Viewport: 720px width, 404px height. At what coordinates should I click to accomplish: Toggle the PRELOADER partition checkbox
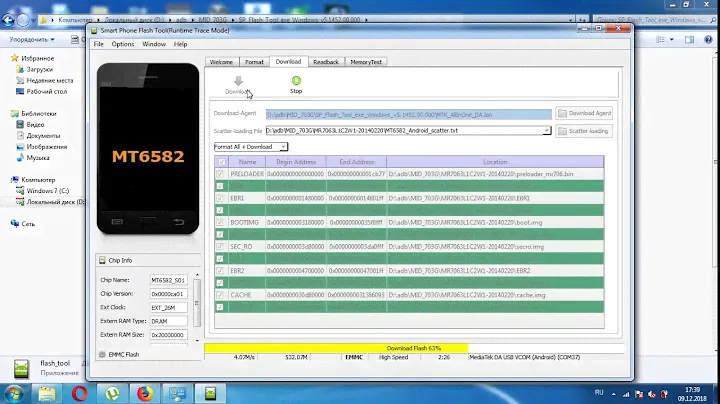221,173
